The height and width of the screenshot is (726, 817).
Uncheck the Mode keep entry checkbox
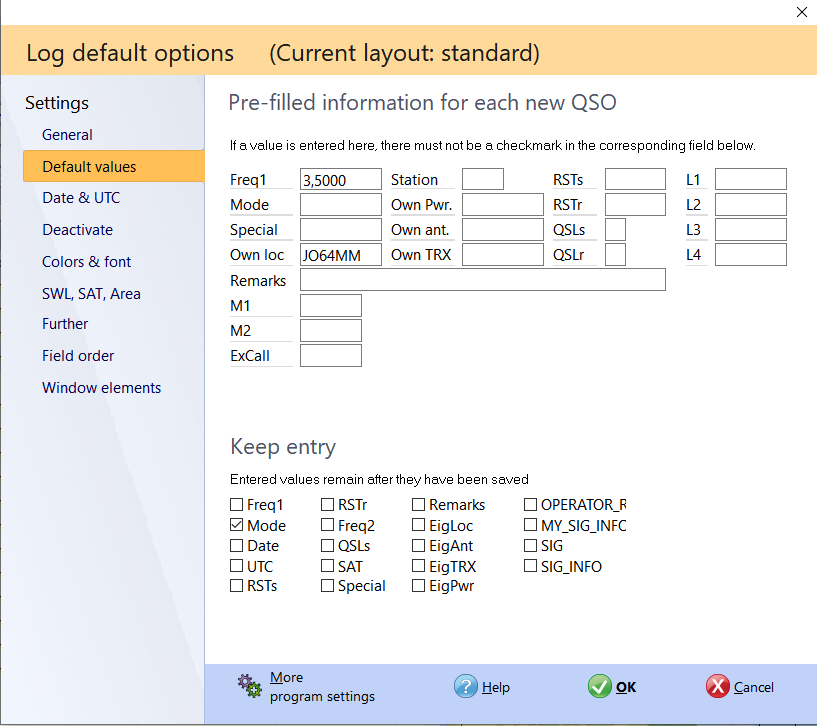click(x=237, y=525)
